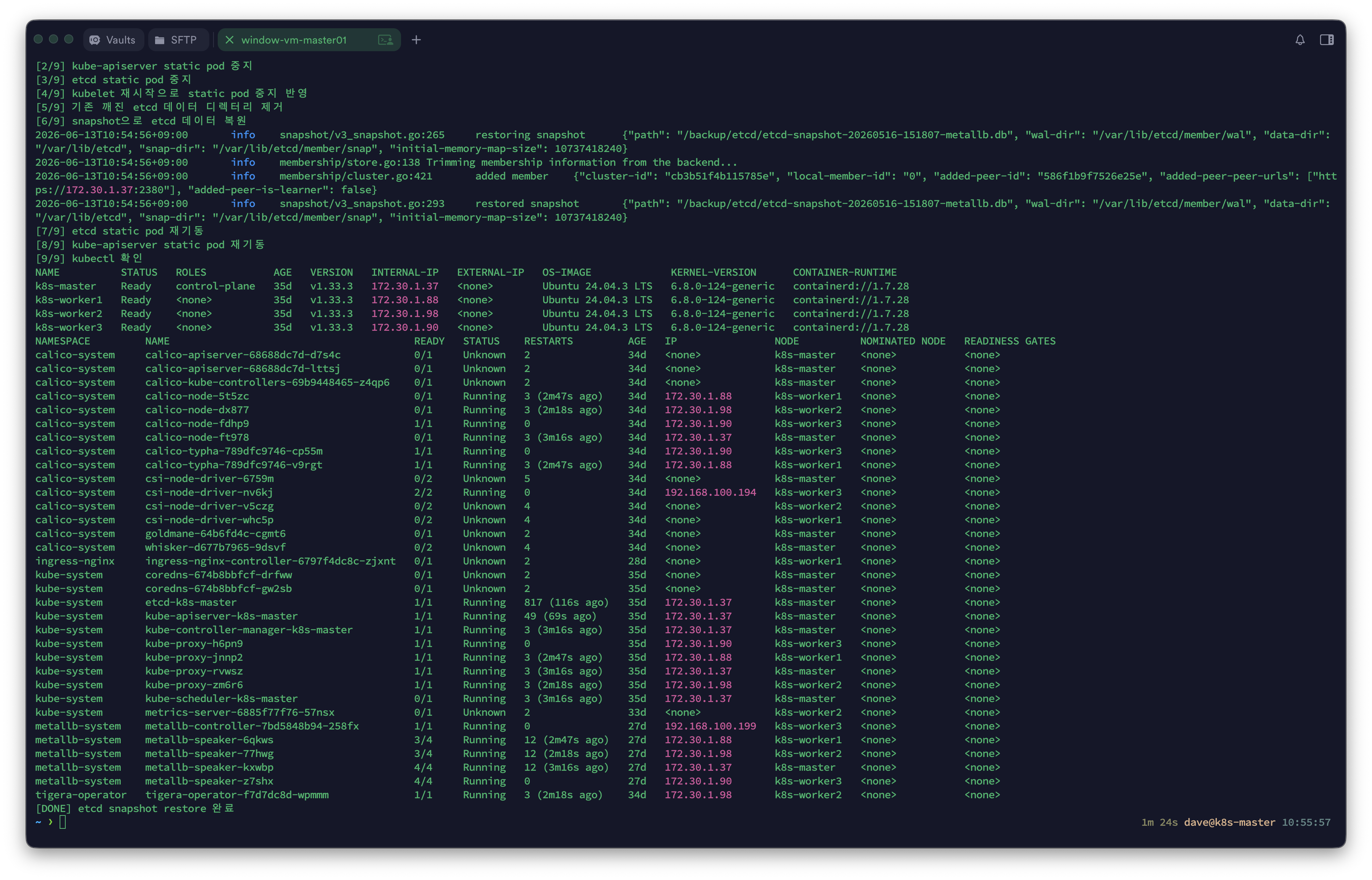Close the window-vm-master01 tab
Image resolution: width=1372 pixels, height=880 pixels.
pos(229,40)
